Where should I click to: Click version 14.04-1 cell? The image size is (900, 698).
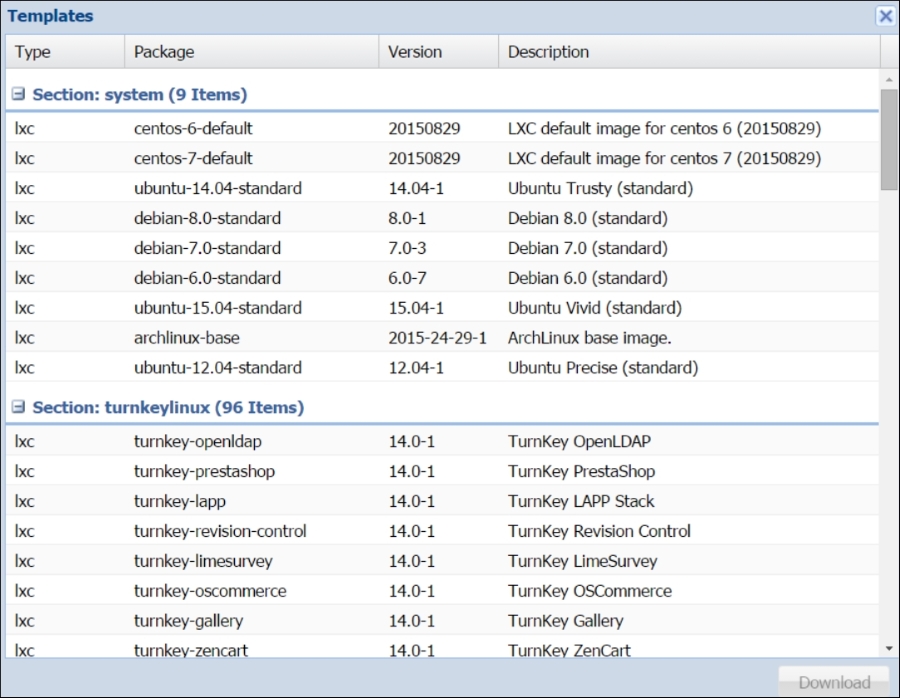416,188
